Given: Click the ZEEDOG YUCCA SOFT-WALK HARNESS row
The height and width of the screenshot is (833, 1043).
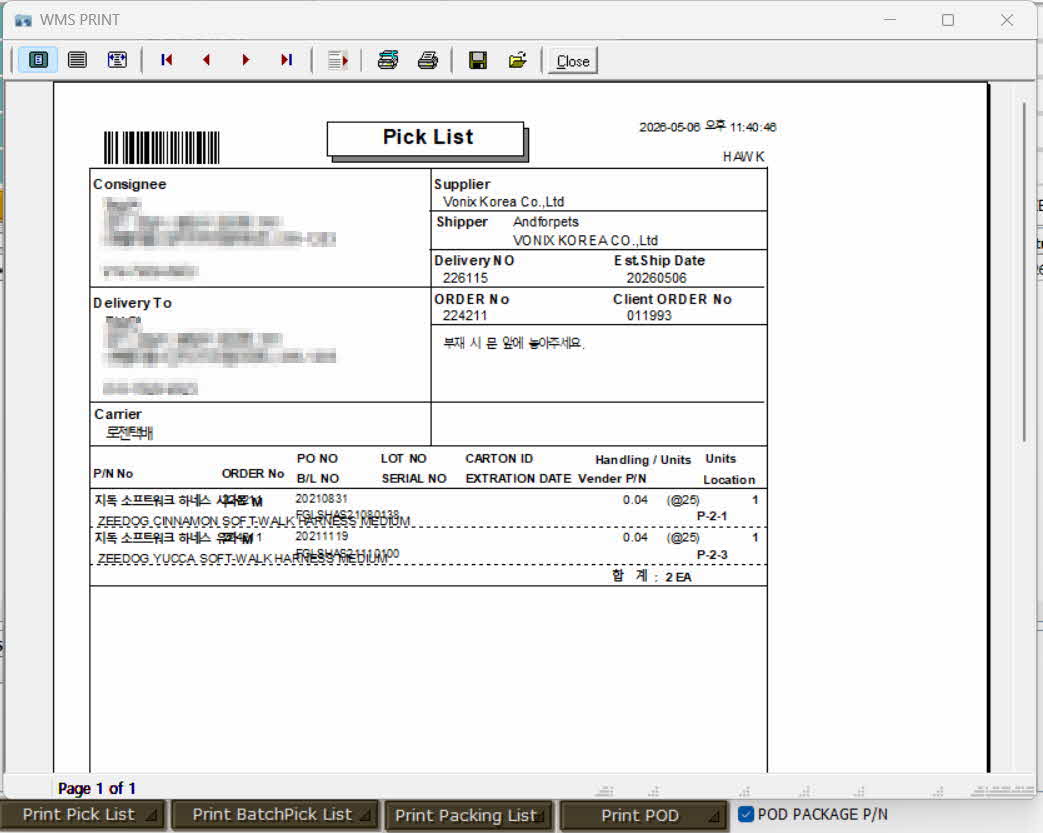Looking at the screenshot, I should click(x=428, y=547).
